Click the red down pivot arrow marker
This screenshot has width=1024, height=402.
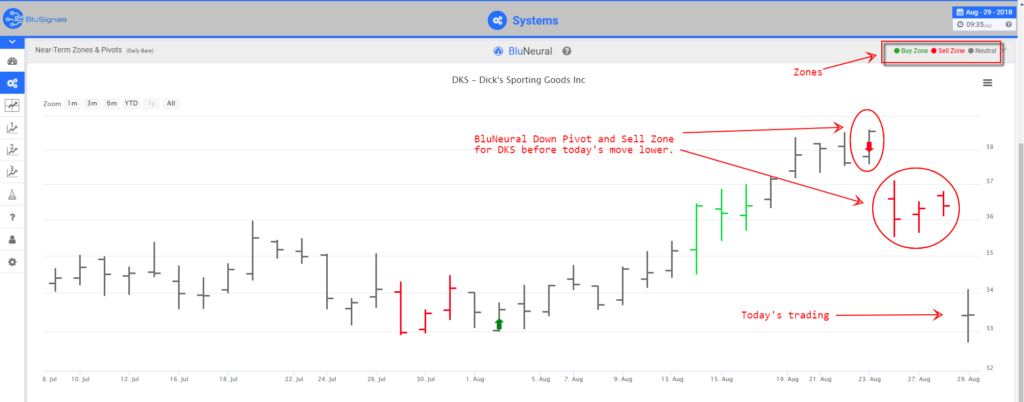point(869,148)
